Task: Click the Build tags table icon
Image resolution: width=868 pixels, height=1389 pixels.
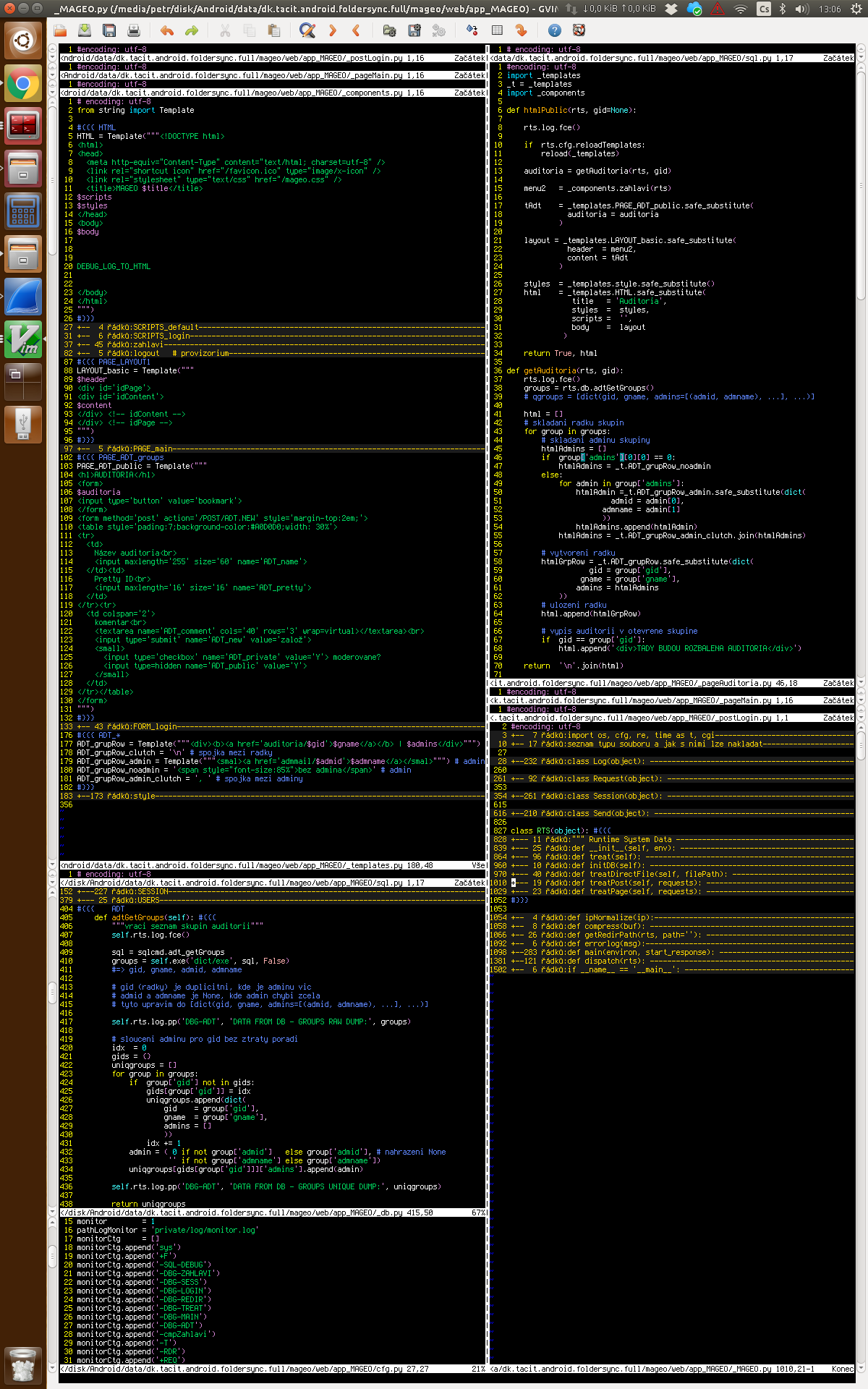Action: tap(497, 30)
